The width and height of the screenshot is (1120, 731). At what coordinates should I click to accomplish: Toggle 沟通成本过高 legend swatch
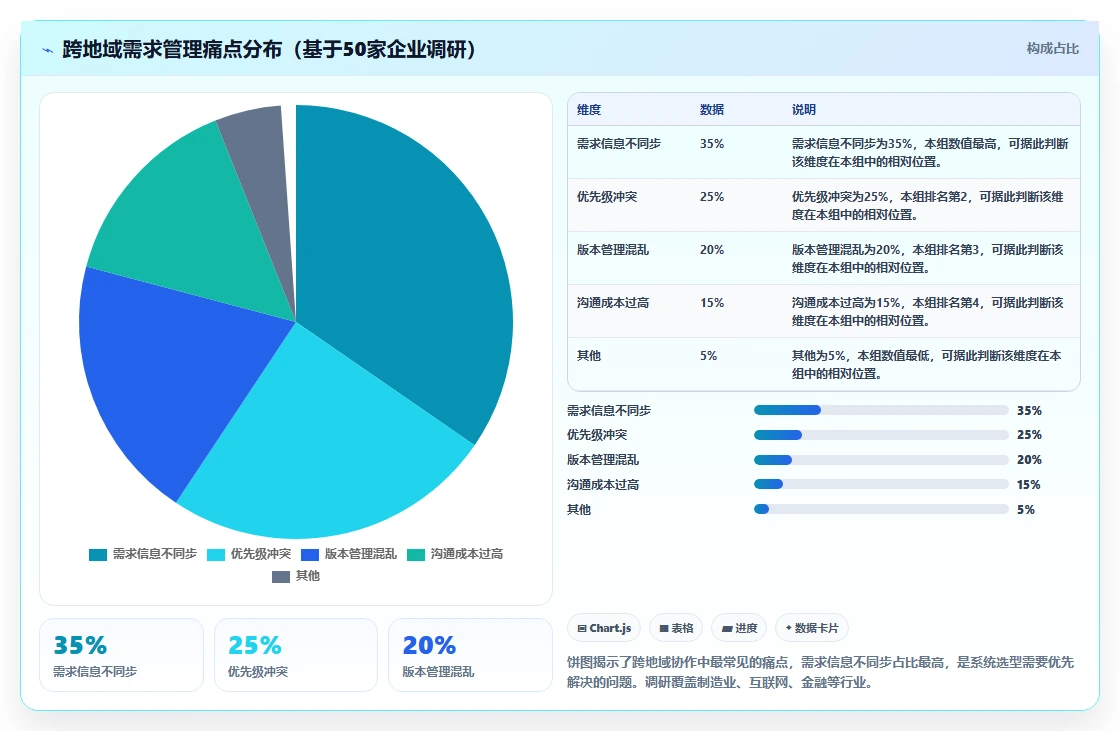point(416,555)
